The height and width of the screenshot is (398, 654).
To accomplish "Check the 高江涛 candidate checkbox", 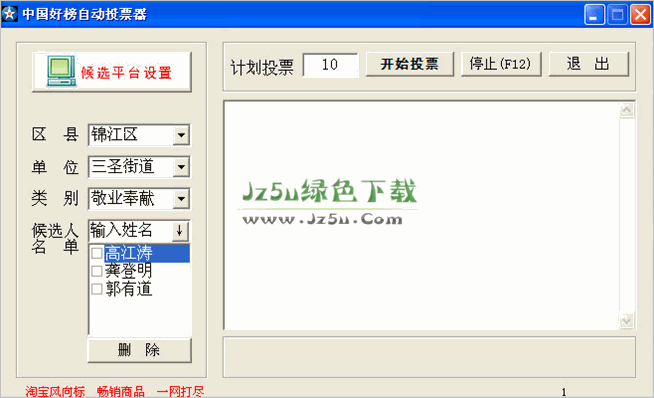I will tap(97, 253).
